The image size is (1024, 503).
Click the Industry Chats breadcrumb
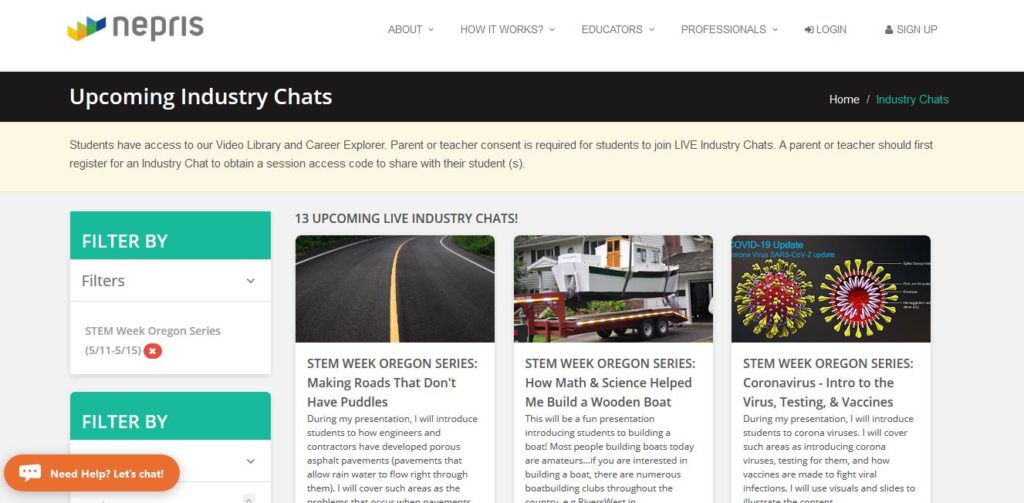912,99
